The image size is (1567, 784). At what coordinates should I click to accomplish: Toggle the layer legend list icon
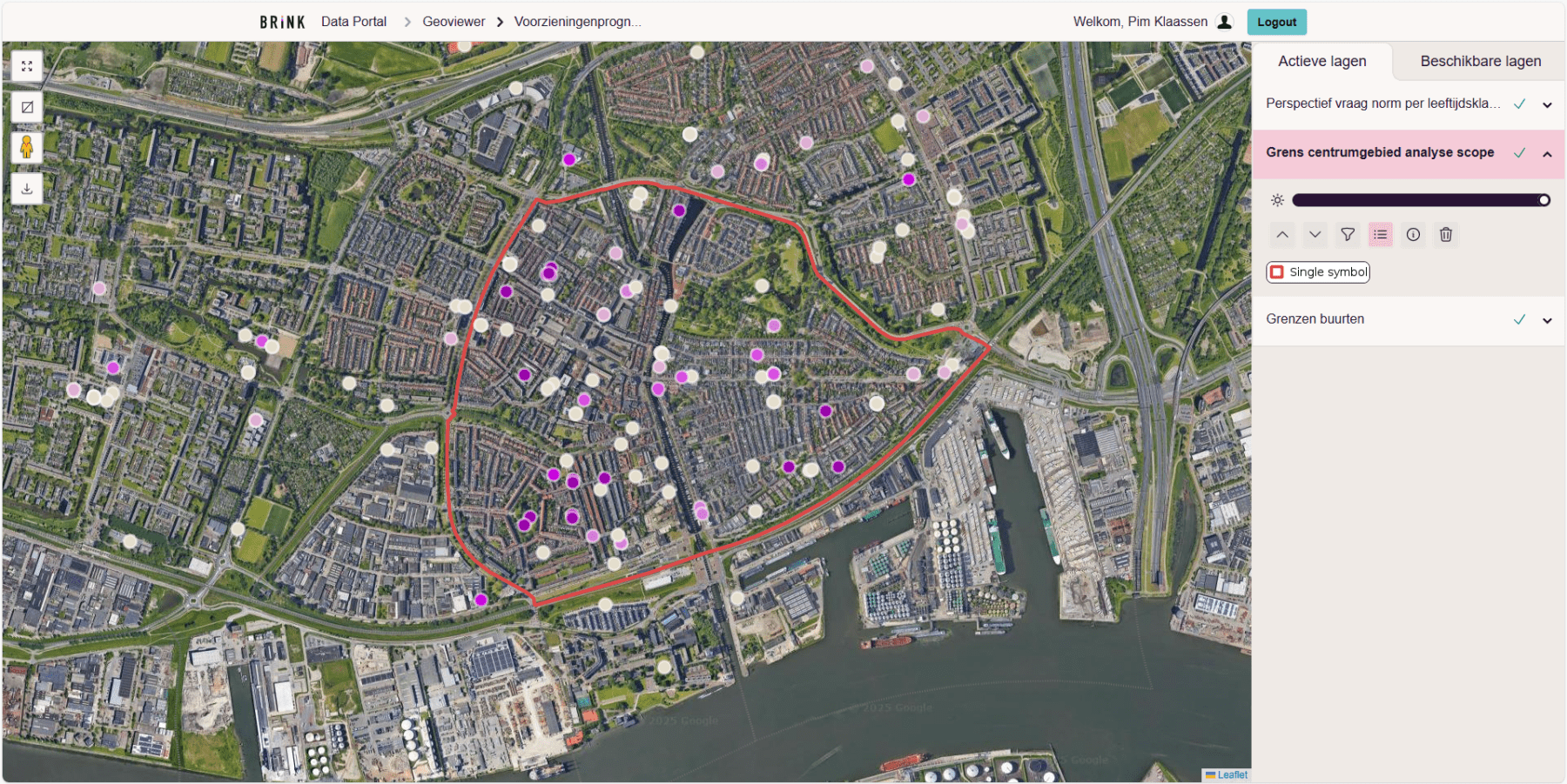[1381, 235]
